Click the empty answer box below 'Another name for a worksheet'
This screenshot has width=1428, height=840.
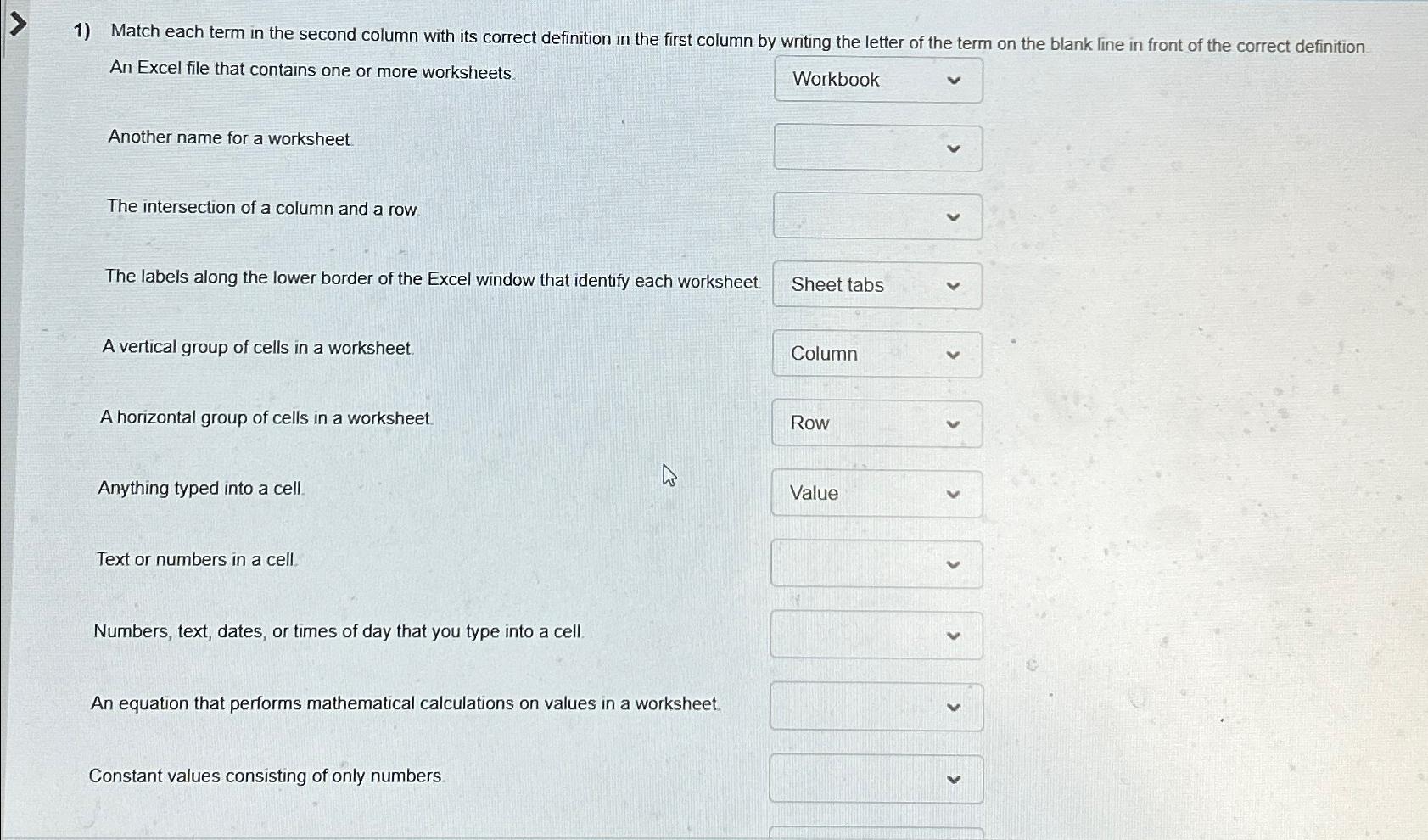(877, 148)
